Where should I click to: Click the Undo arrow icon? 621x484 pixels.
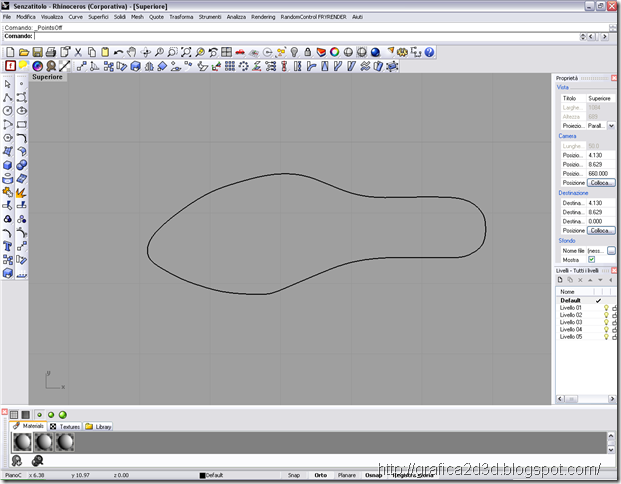tap(118, 52)
